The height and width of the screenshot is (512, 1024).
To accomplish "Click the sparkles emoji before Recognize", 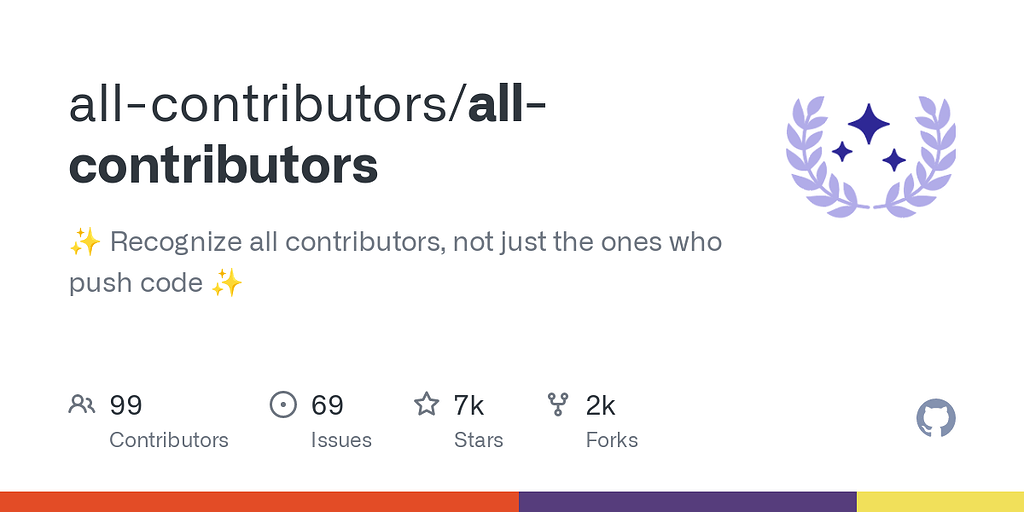I will (85, 242).
